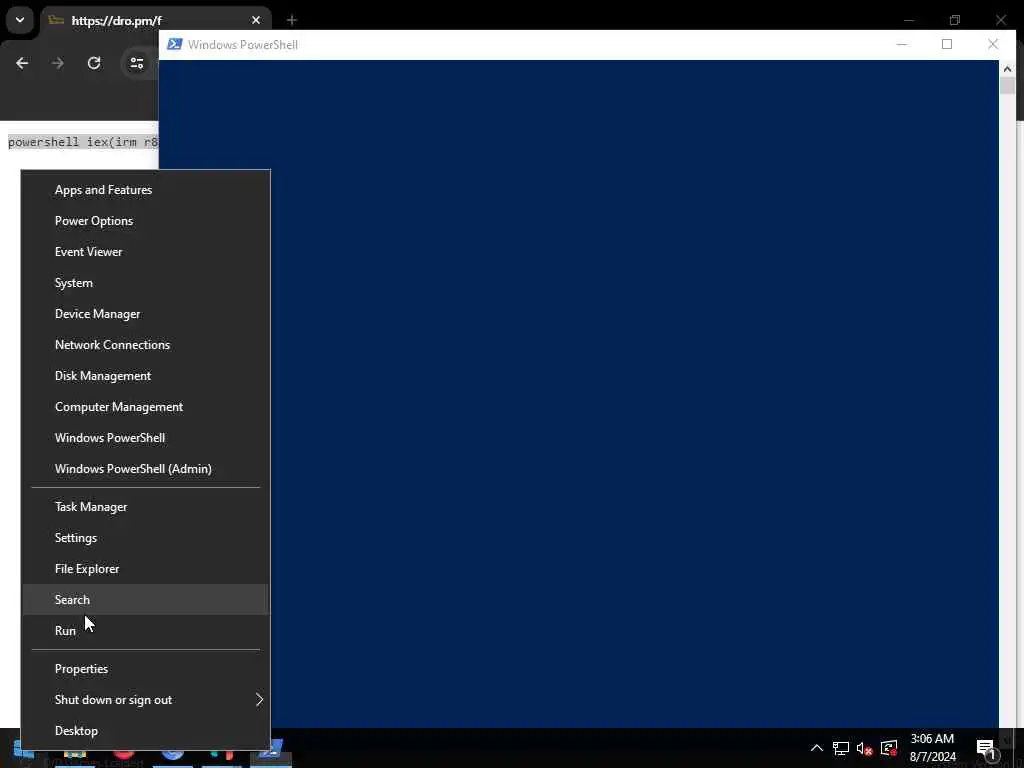
Task: Click the PowerShell window title icon
Action: (174, 44)
